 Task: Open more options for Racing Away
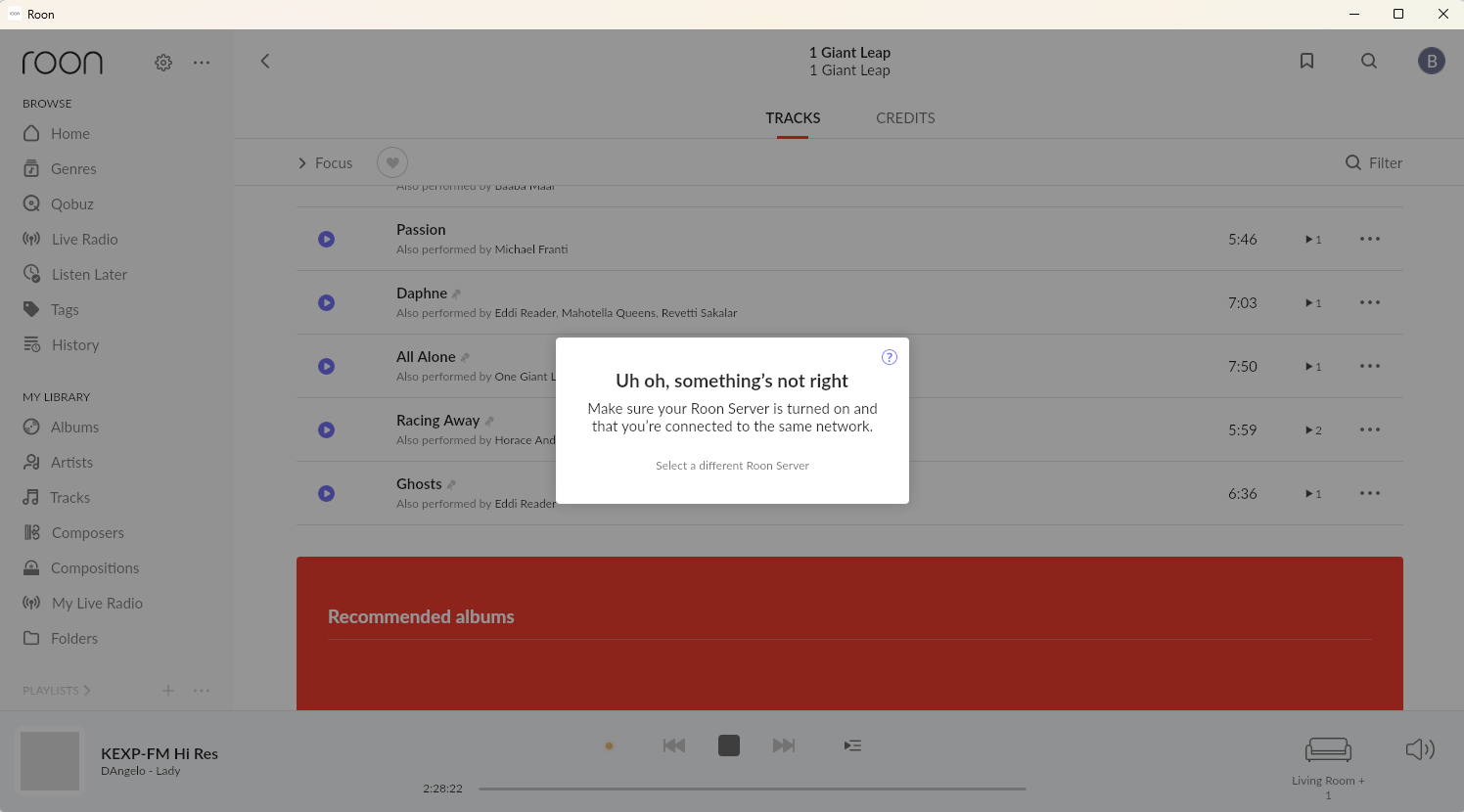1370,430
